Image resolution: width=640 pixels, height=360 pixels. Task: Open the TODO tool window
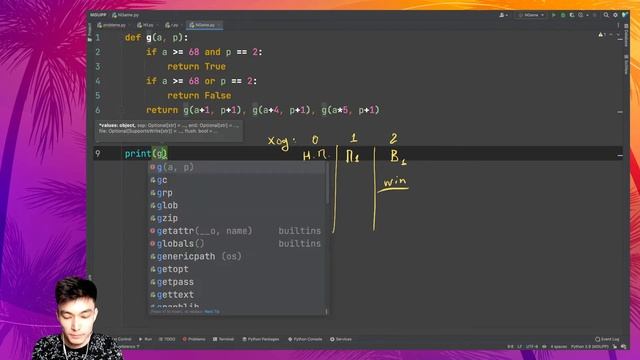coord(167,339)
